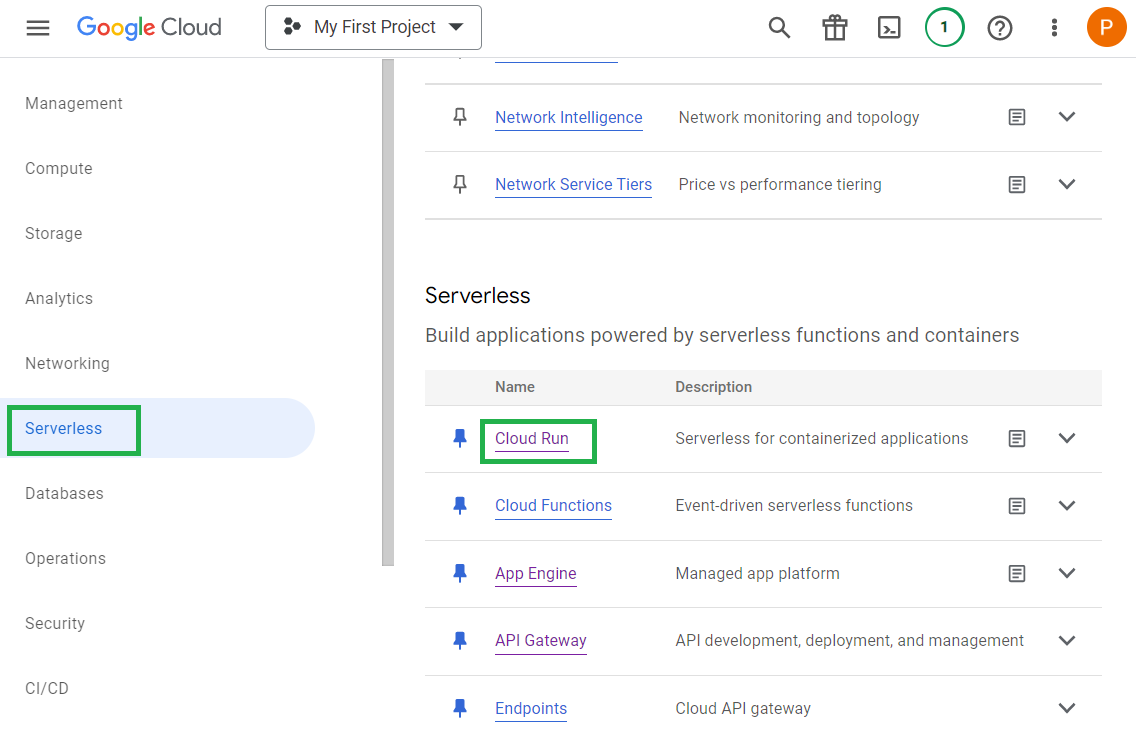
Task: Pin Network Intelligence to navigation
Action: [x=460, y=117]
